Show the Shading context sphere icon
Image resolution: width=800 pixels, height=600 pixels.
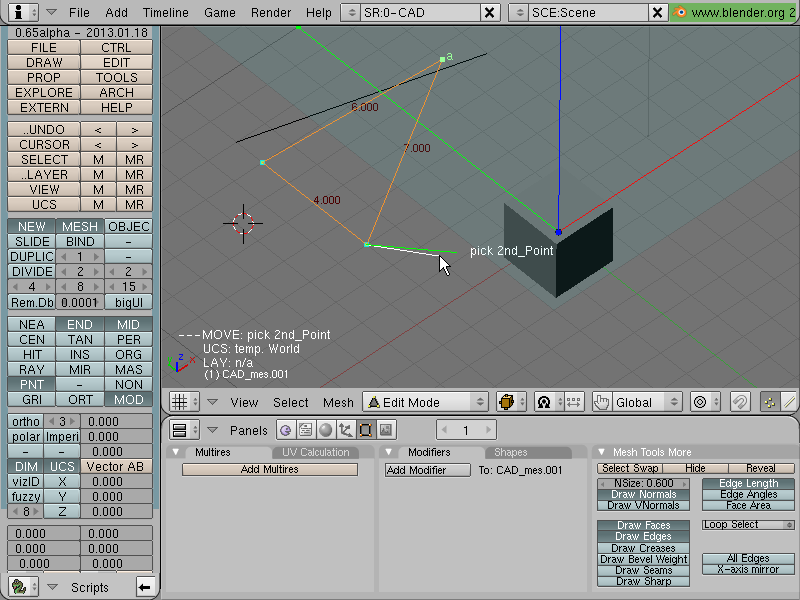pos(326,430)
